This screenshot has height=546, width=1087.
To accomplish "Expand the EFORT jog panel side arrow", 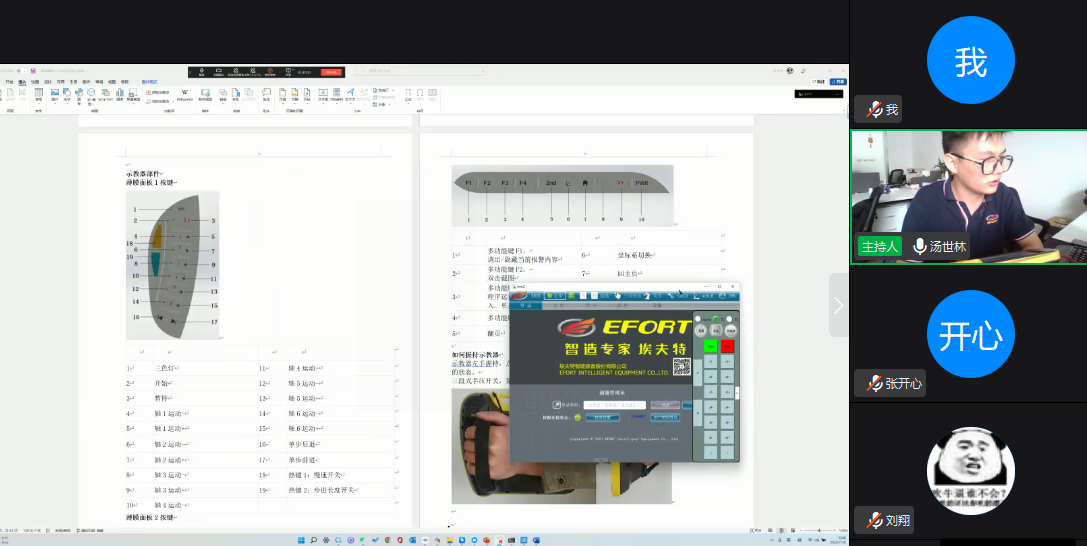I will pyautogui.click(x=737, y=393).
